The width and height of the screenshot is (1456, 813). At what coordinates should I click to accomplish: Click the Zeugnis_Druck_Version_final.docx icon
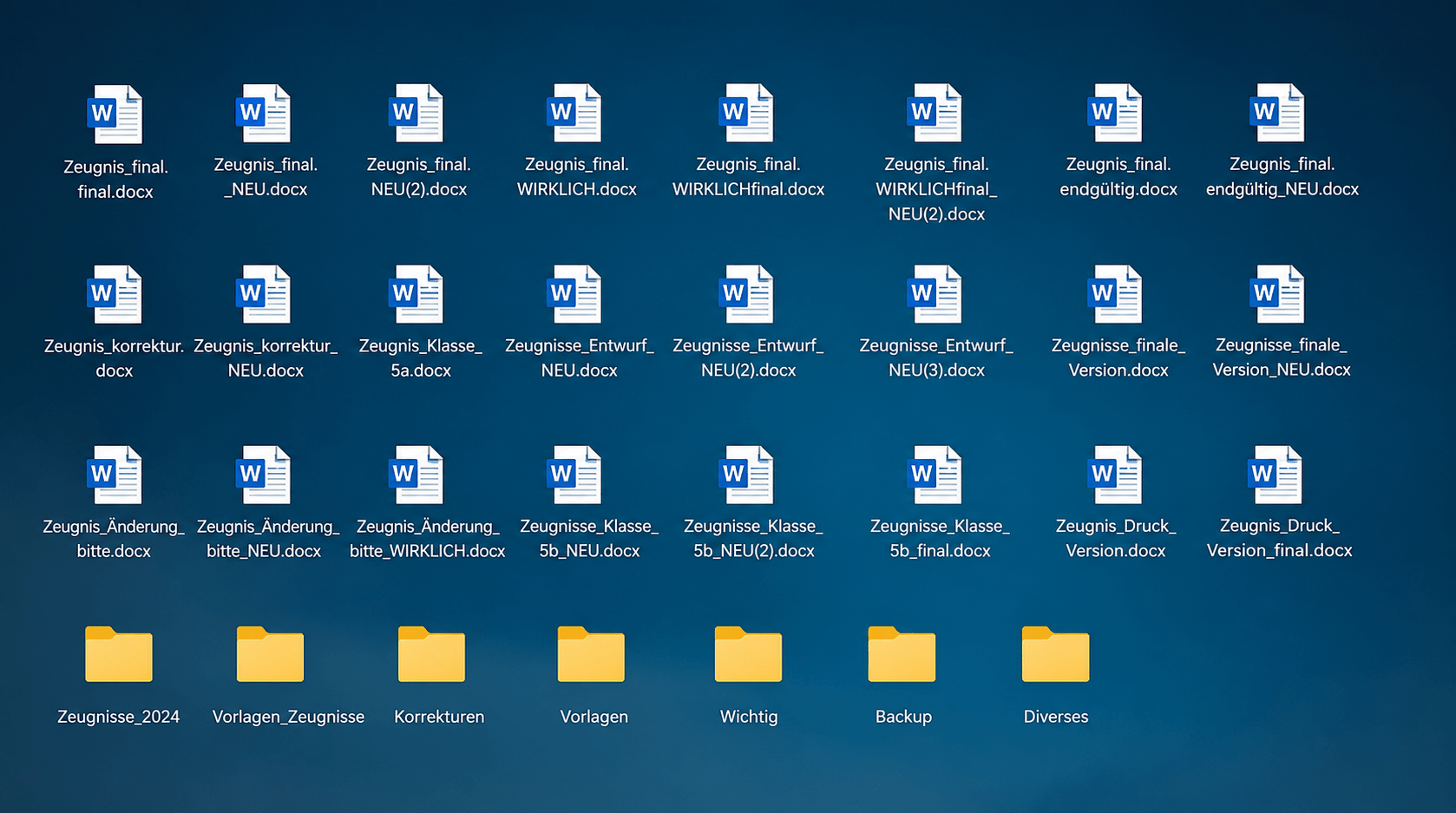point(1276,475)
